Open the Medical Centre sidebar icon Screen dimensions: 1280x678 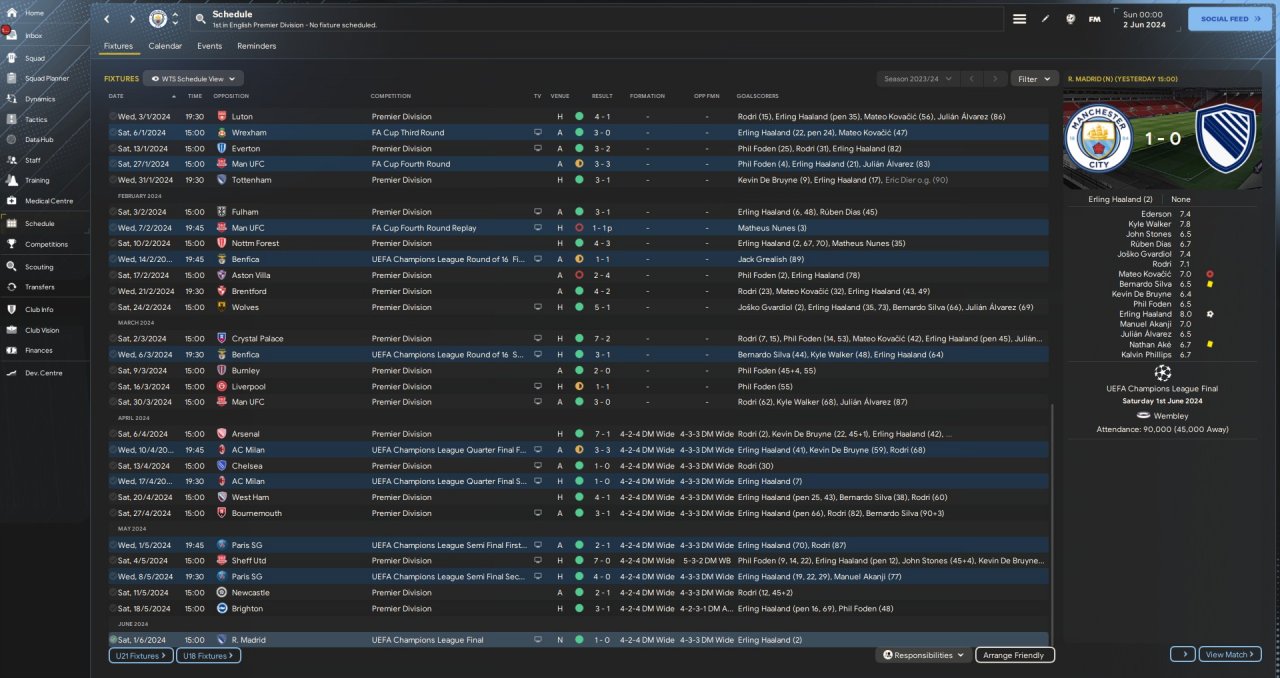point(12,201)
